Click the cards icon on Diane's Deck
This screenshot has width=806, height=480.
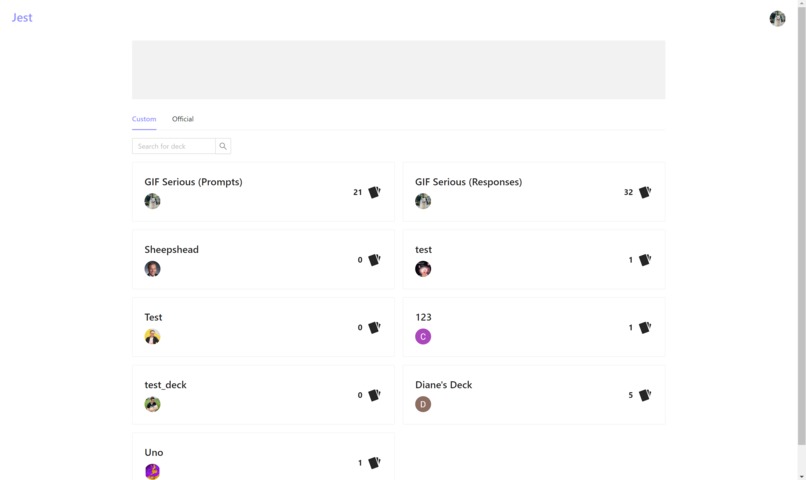tap(645, 395)
